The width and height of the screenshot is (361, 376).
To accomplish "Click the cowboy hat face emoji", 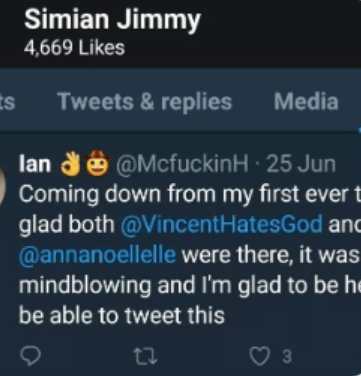I will pyautogui.click(x=97, y=164).
